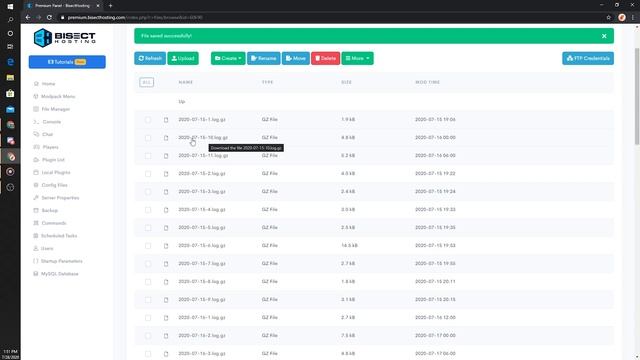Click the file icon of 2020-07-15-2.log.gz
This screenshot has width=640, height=360.
[x=166, y=173]
